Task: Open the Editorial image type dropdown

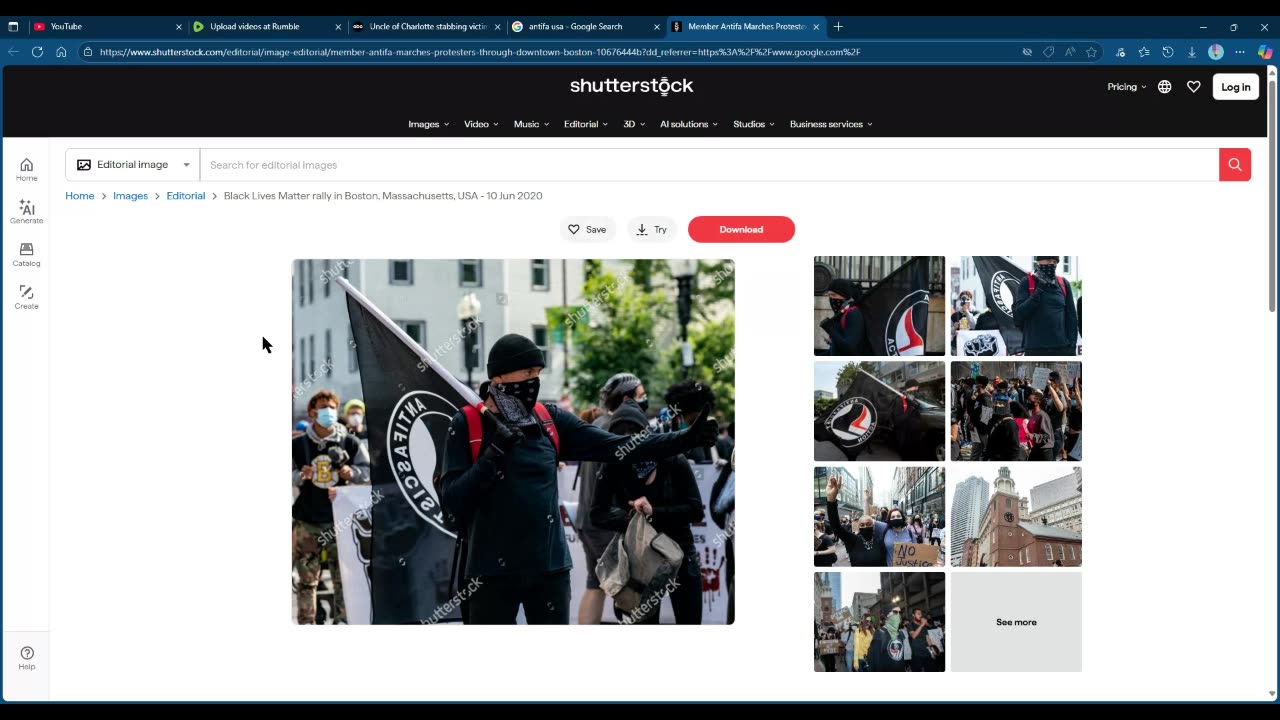Action: coord(133,165)
